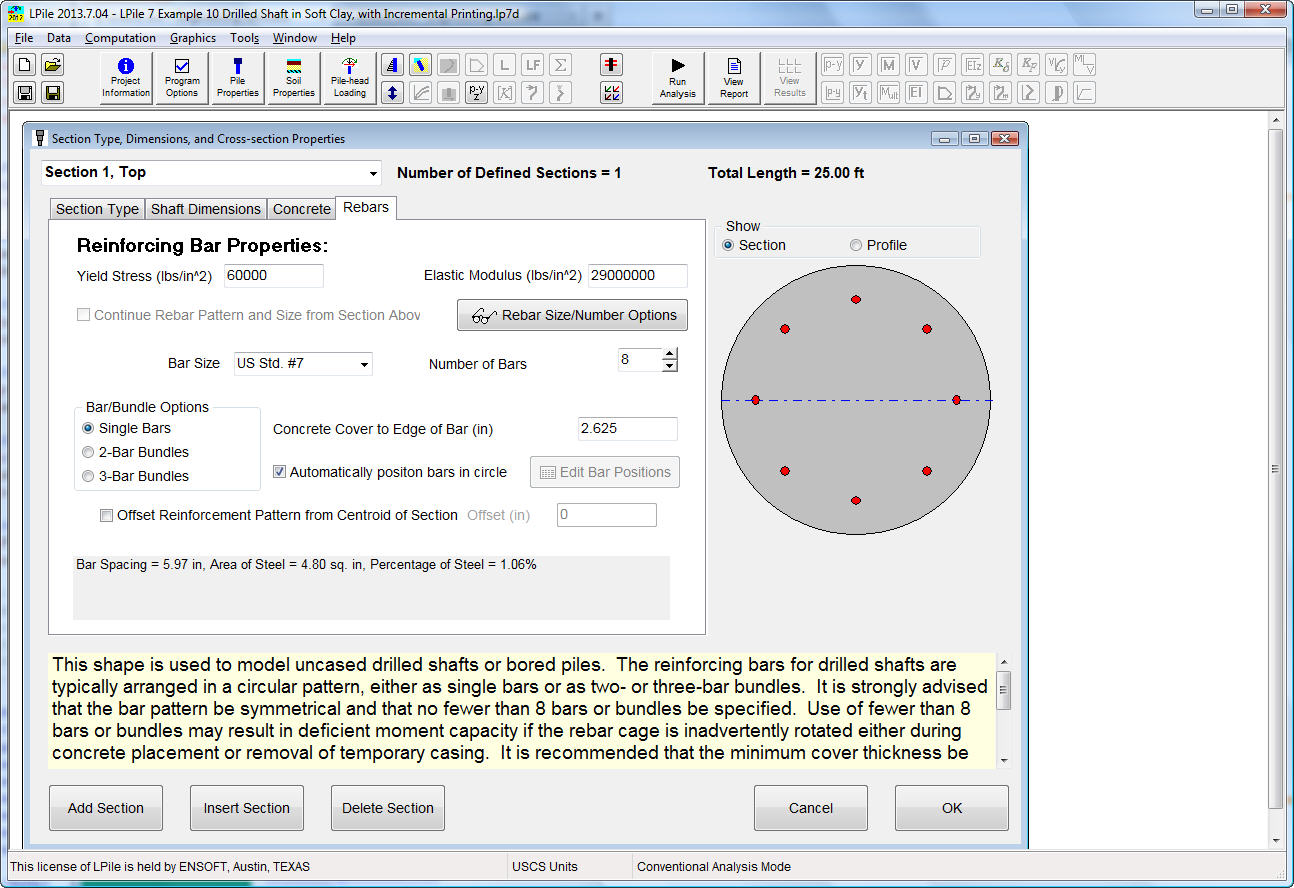This screenshot has height=888, width=1294.
Task: Open the Computation menu
Action: pyautogui.click(x=120, y=38)
